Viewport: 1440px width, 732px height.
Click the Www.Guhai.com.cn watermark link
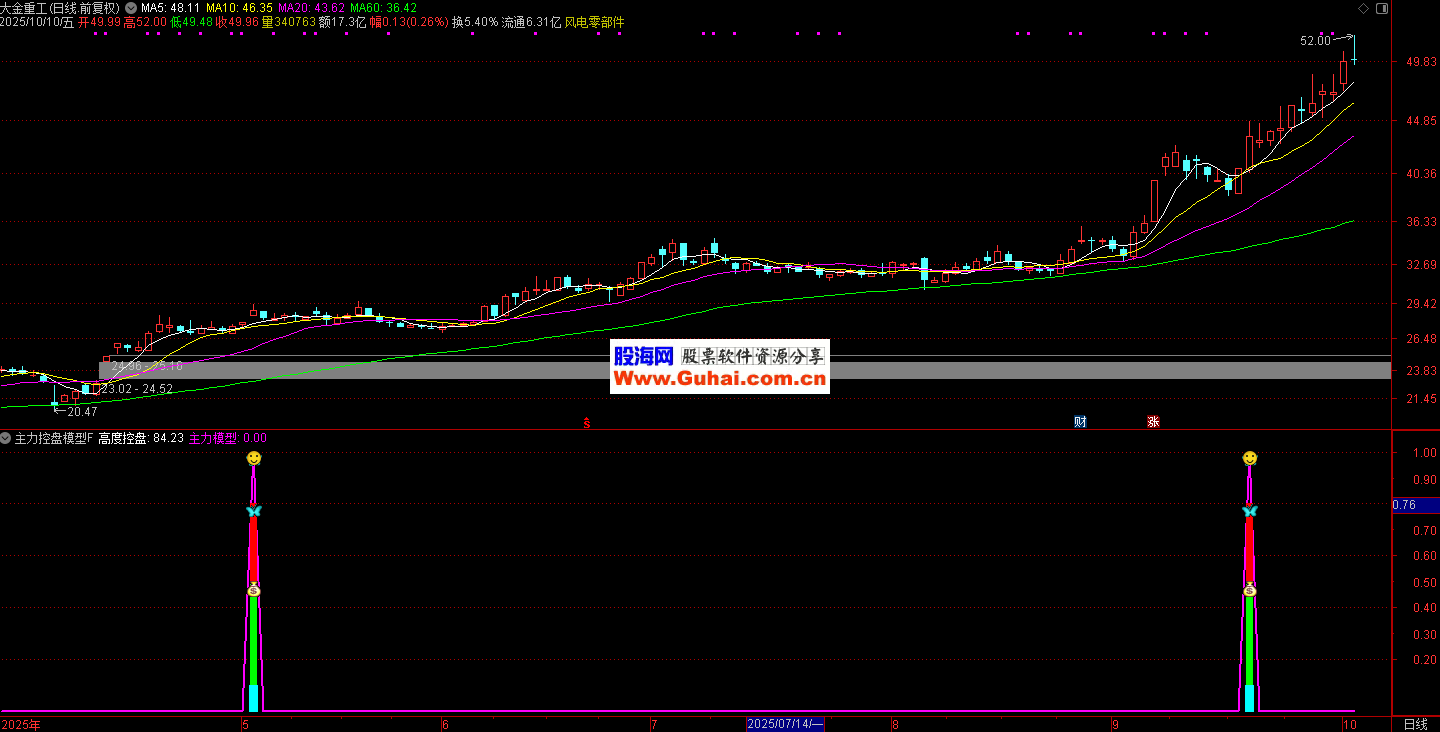719,379
